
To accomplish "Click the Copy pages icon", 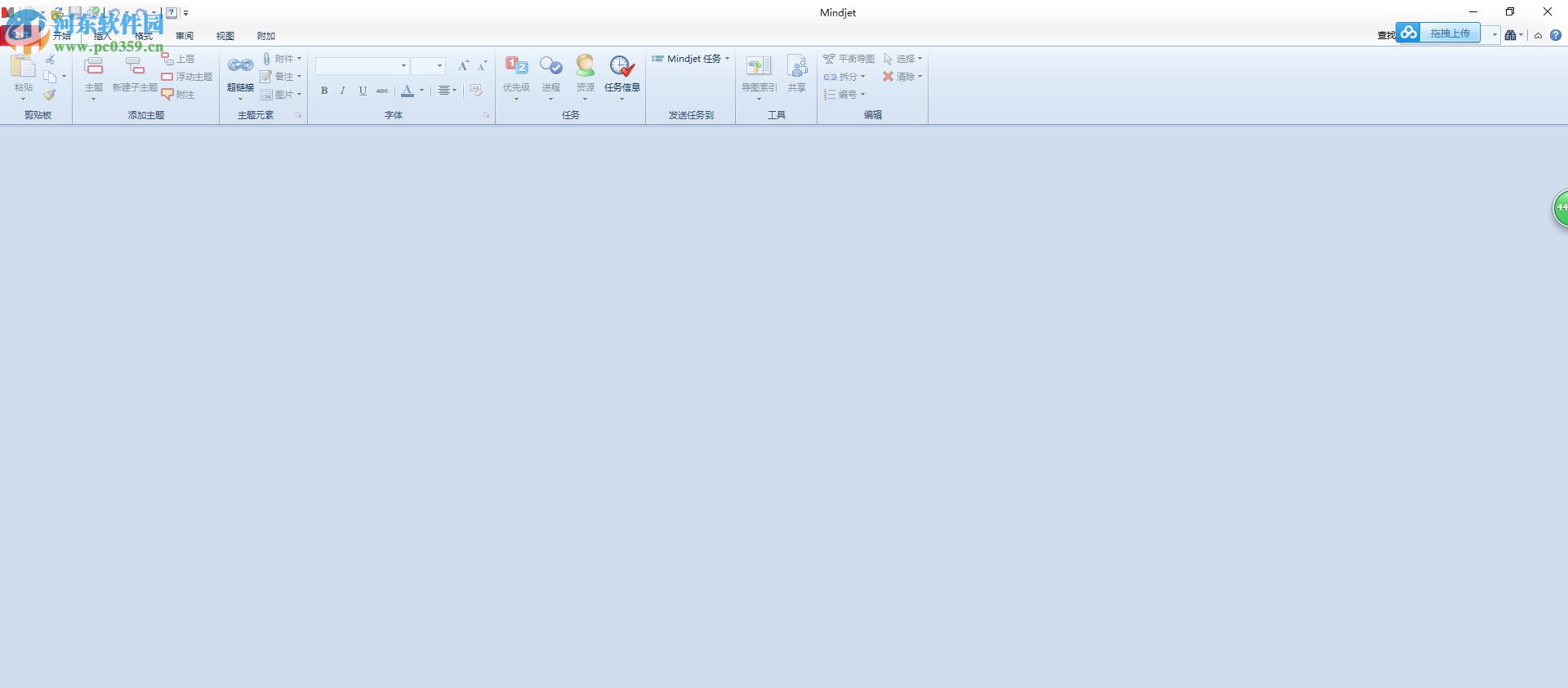I will (x=50, y=77).
